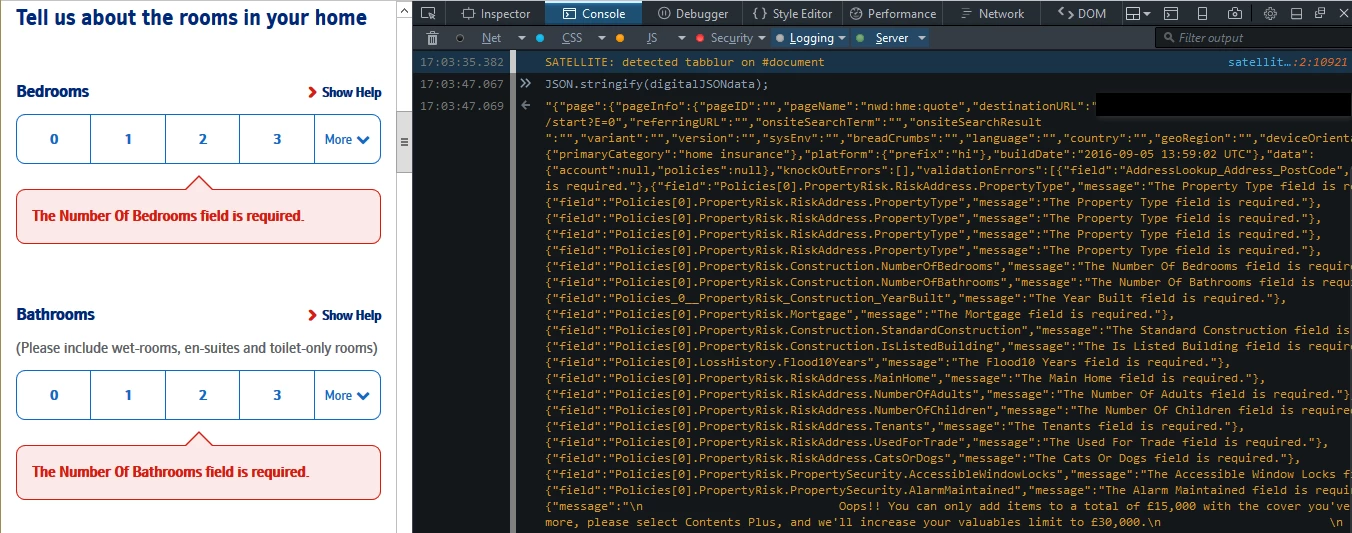Click the Filter output search field
Image resolution: width=1352 pixels, height=533 pixels.
click(1252, 38)
